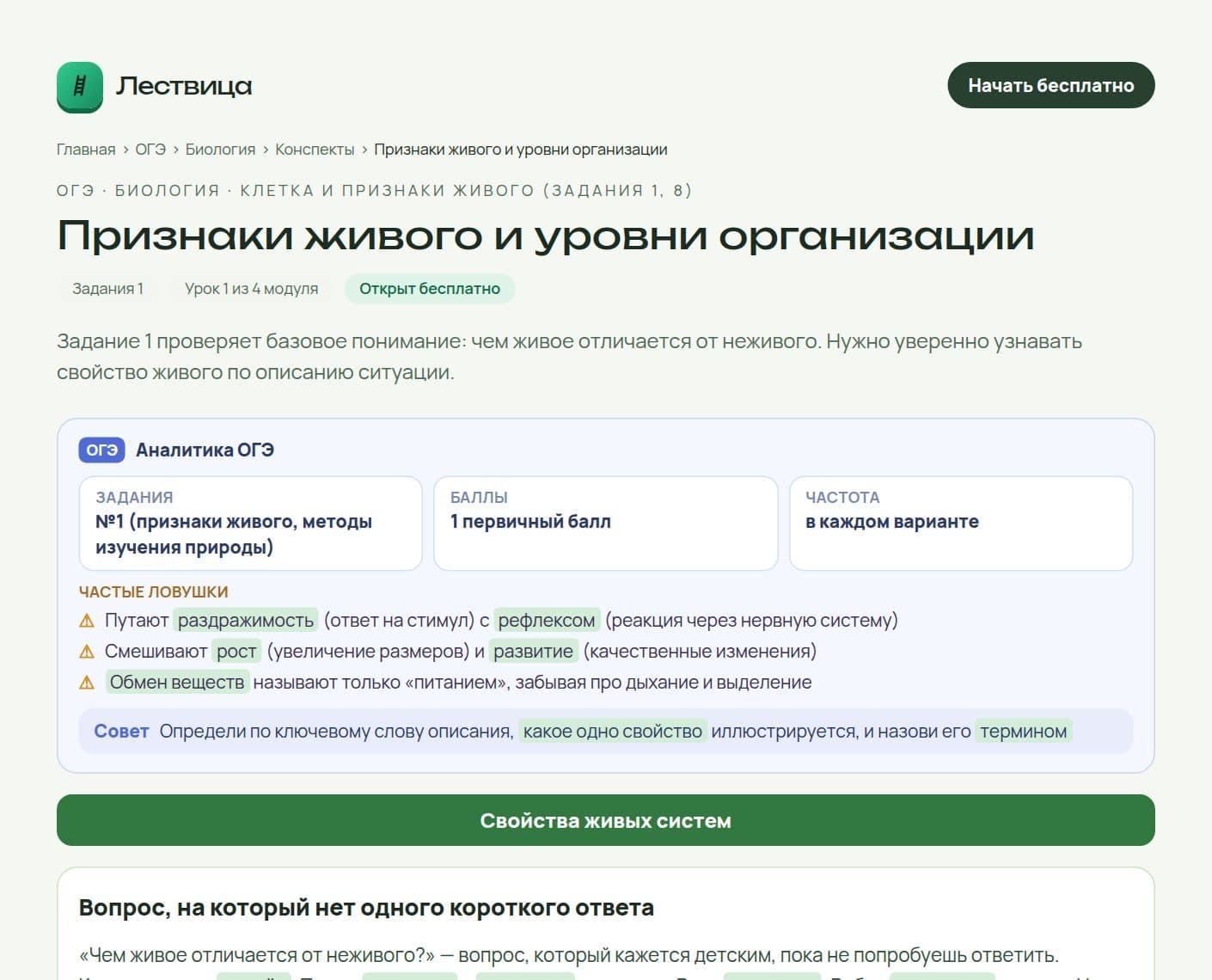Click the «Начать бесплатно» button

(x=1050, y=85)
